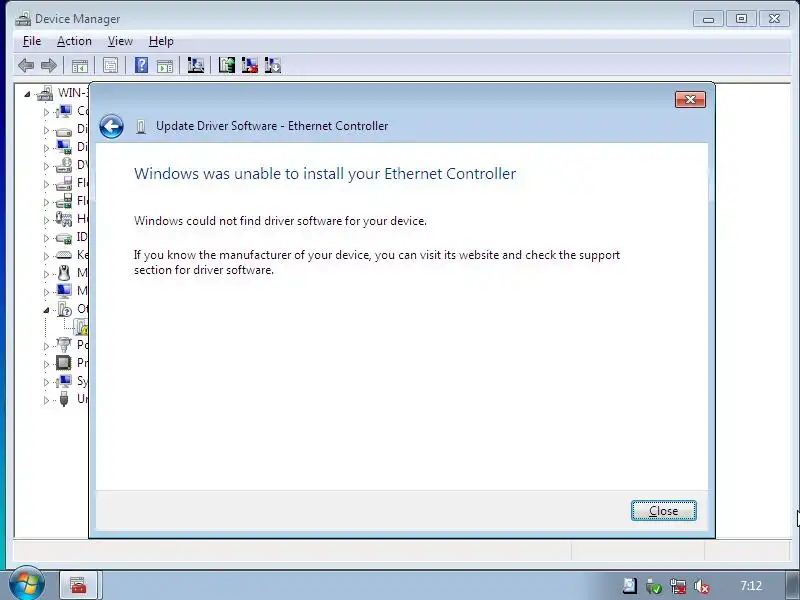Viewport: 800px width, 600px height.
Task: Open the File menu
Action: 32,41
